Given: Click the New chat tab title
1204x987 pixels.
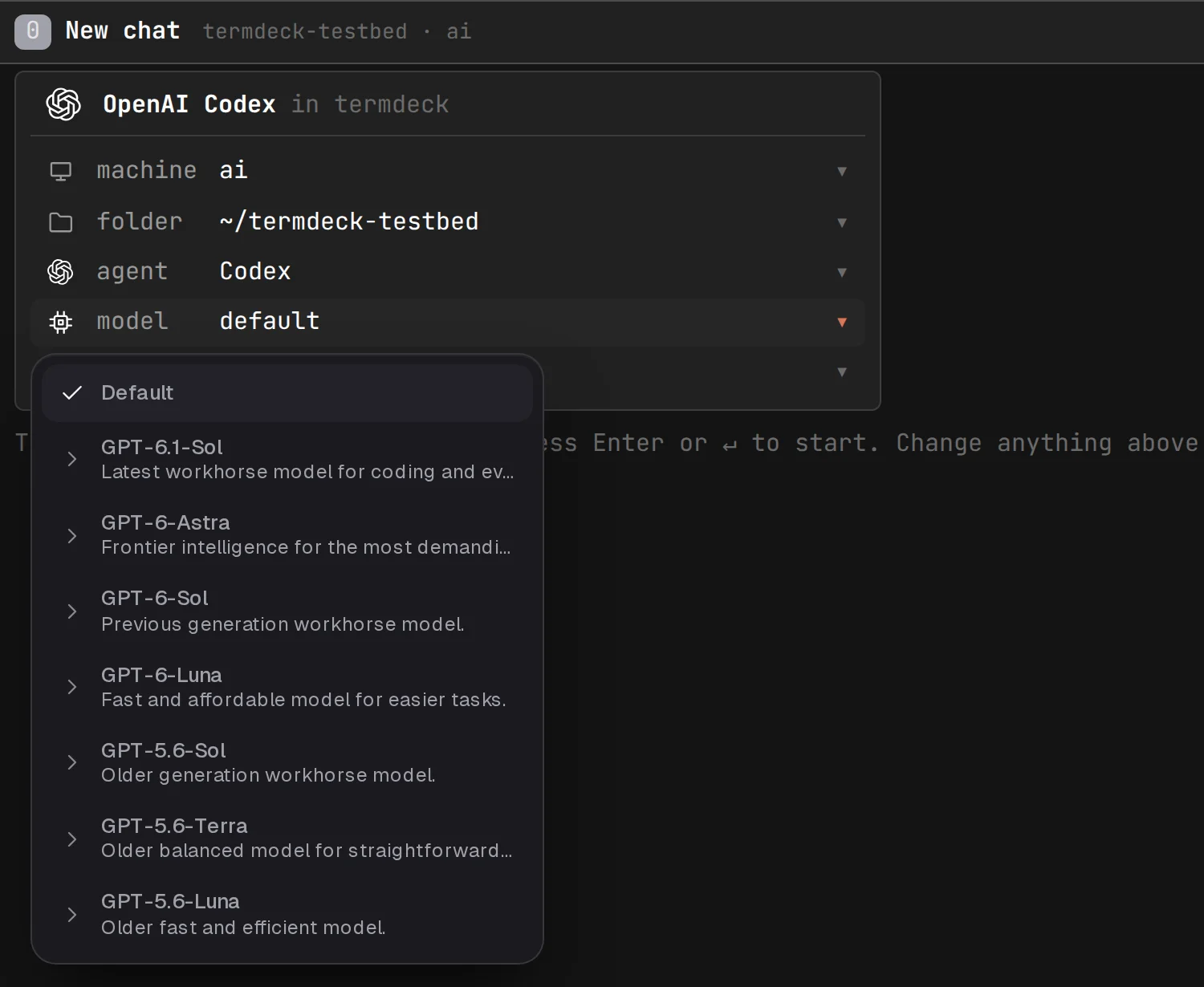Looking at the screenshot, I should tap(123, 31).
